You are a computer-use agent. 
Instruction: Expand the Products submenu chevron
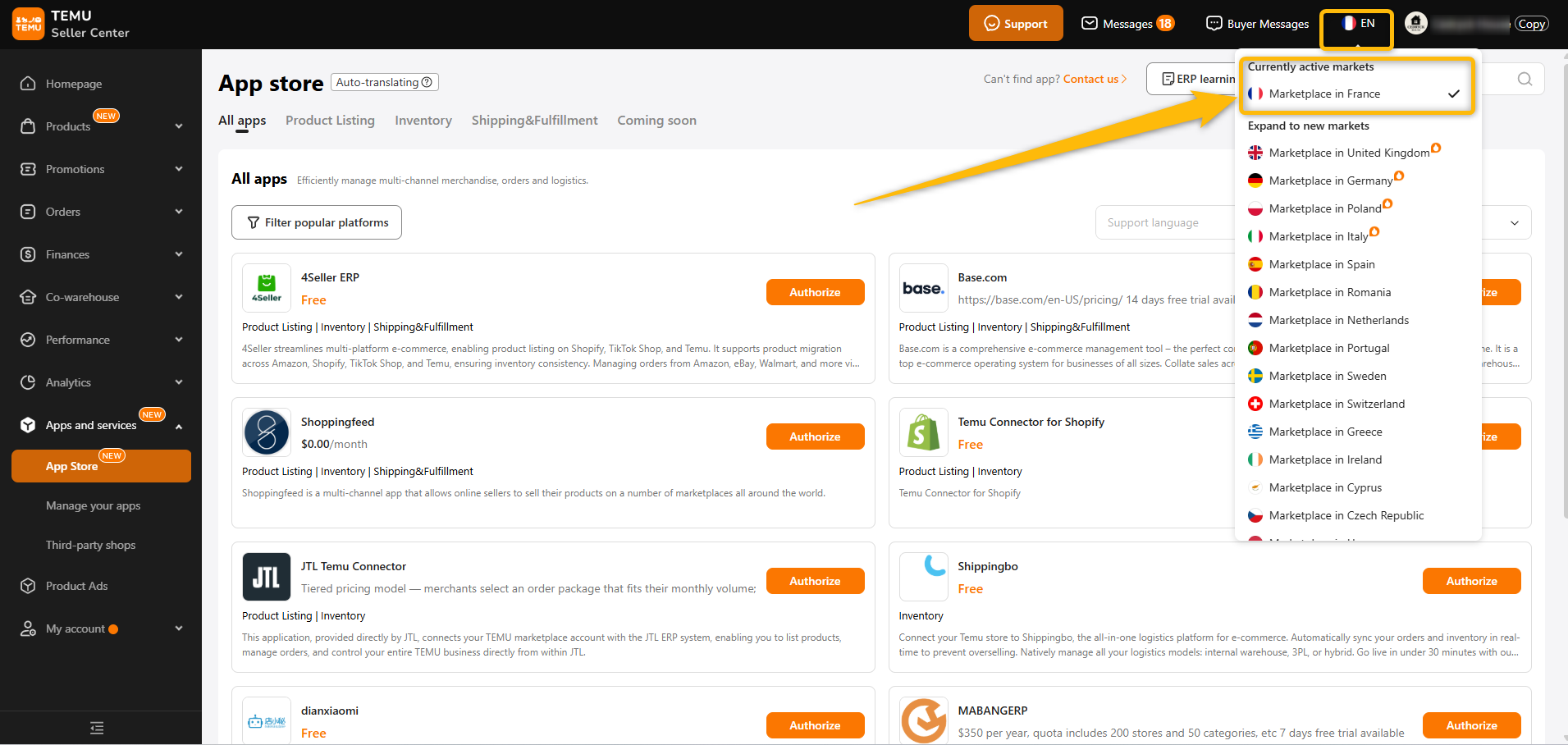[x=179, y=126]
